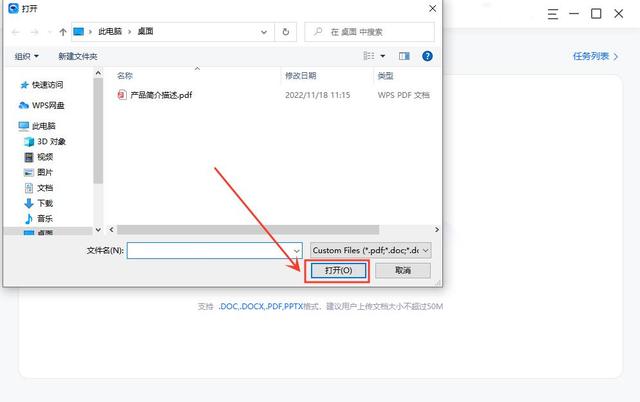Open the Custom Files type filter
Image resolution: width=640 pixels, height=402 pixels.
point(371,250)
